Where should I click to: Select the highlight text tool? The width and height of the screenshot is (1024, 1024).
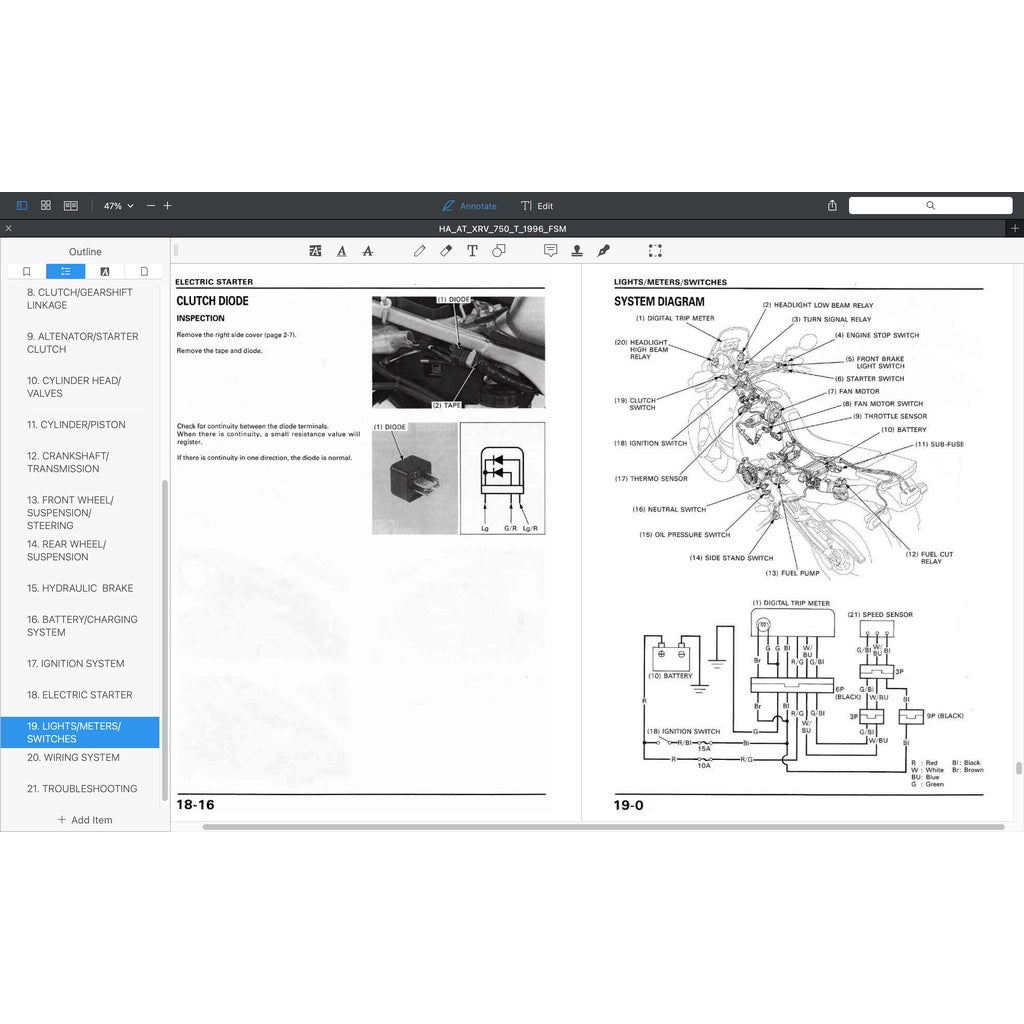[x=316, y=251]
